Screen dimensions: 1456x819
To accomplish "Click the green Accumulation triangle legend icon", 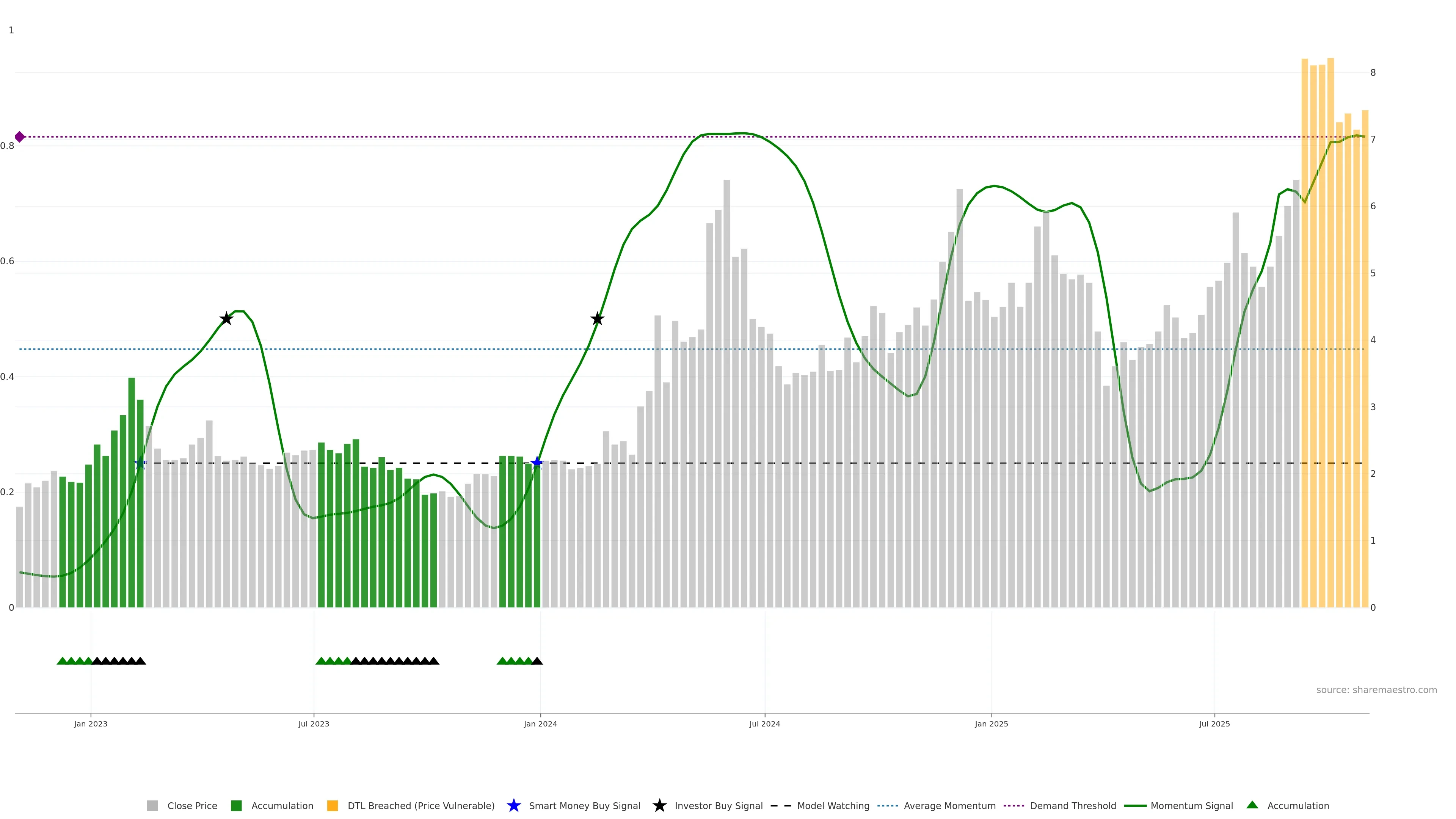I will point(1252,805).
